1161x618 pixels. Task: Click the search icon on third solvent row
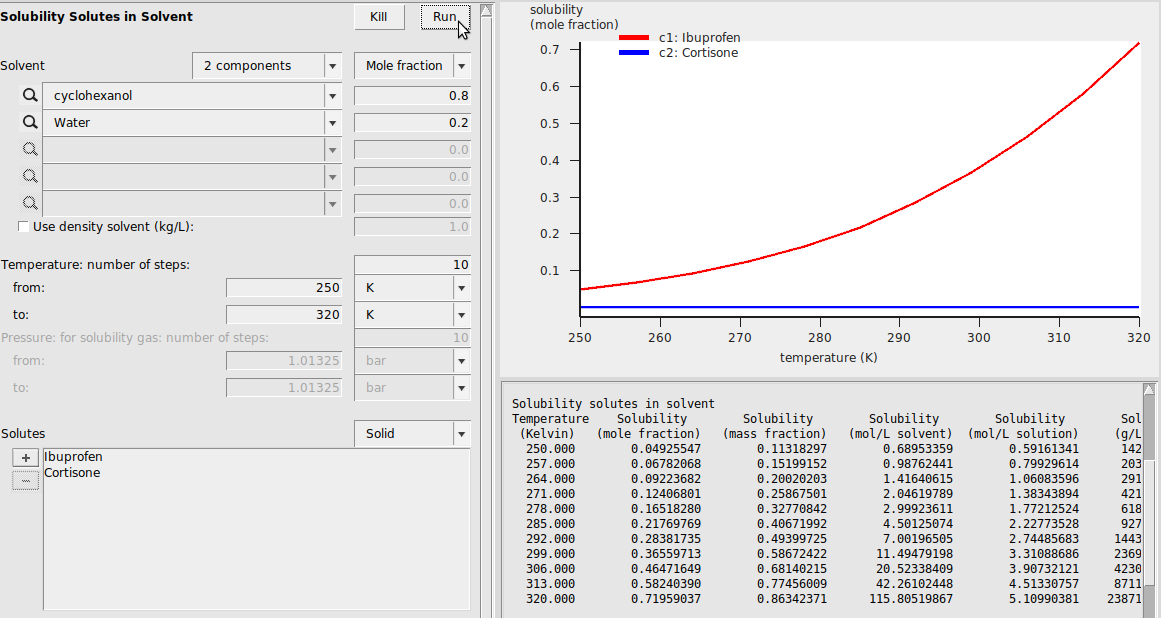(x=30, y=150)
